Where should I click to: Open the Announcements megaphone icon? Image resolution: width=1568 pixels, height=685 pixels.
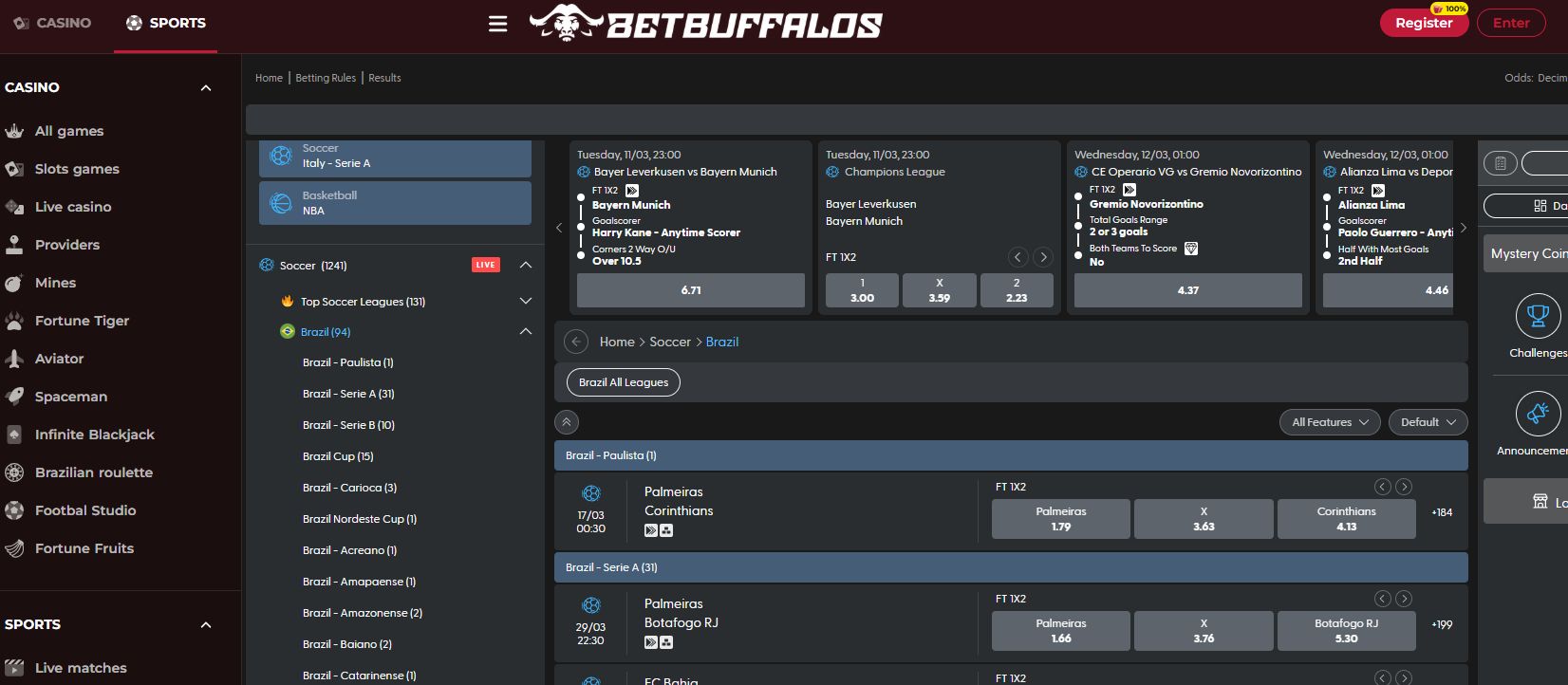[1538, 414]
